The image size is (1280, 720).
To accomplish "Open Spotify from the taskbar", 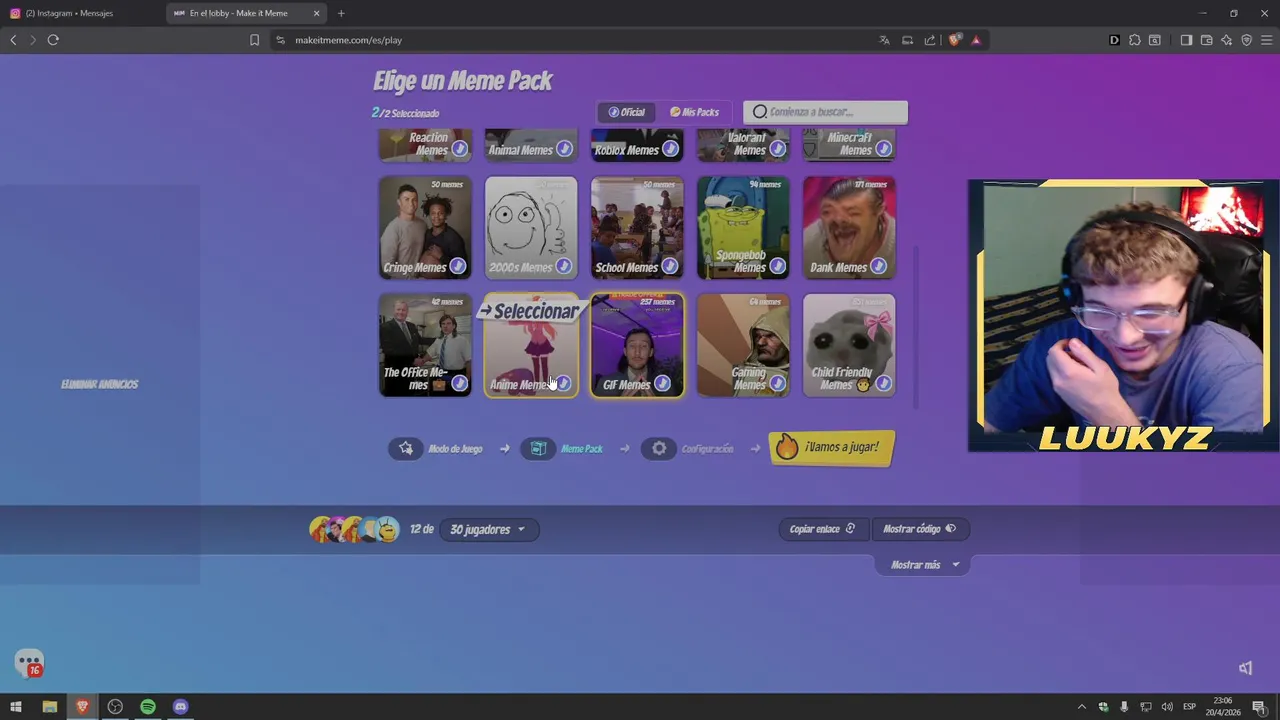I will (148, 707).
